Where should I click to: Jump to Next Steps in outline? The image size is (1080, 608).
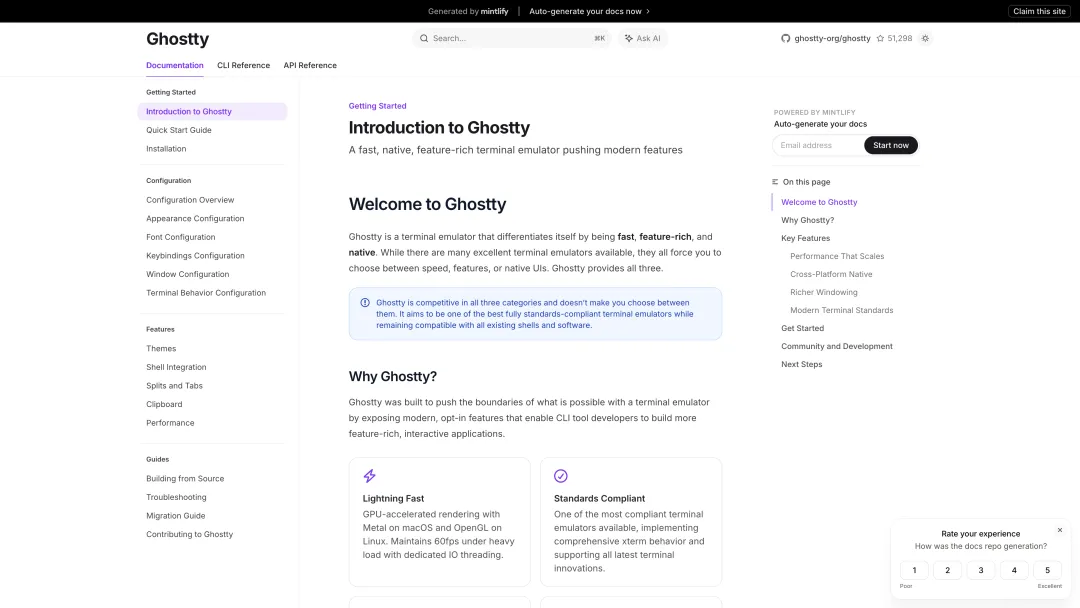point(802,364)
